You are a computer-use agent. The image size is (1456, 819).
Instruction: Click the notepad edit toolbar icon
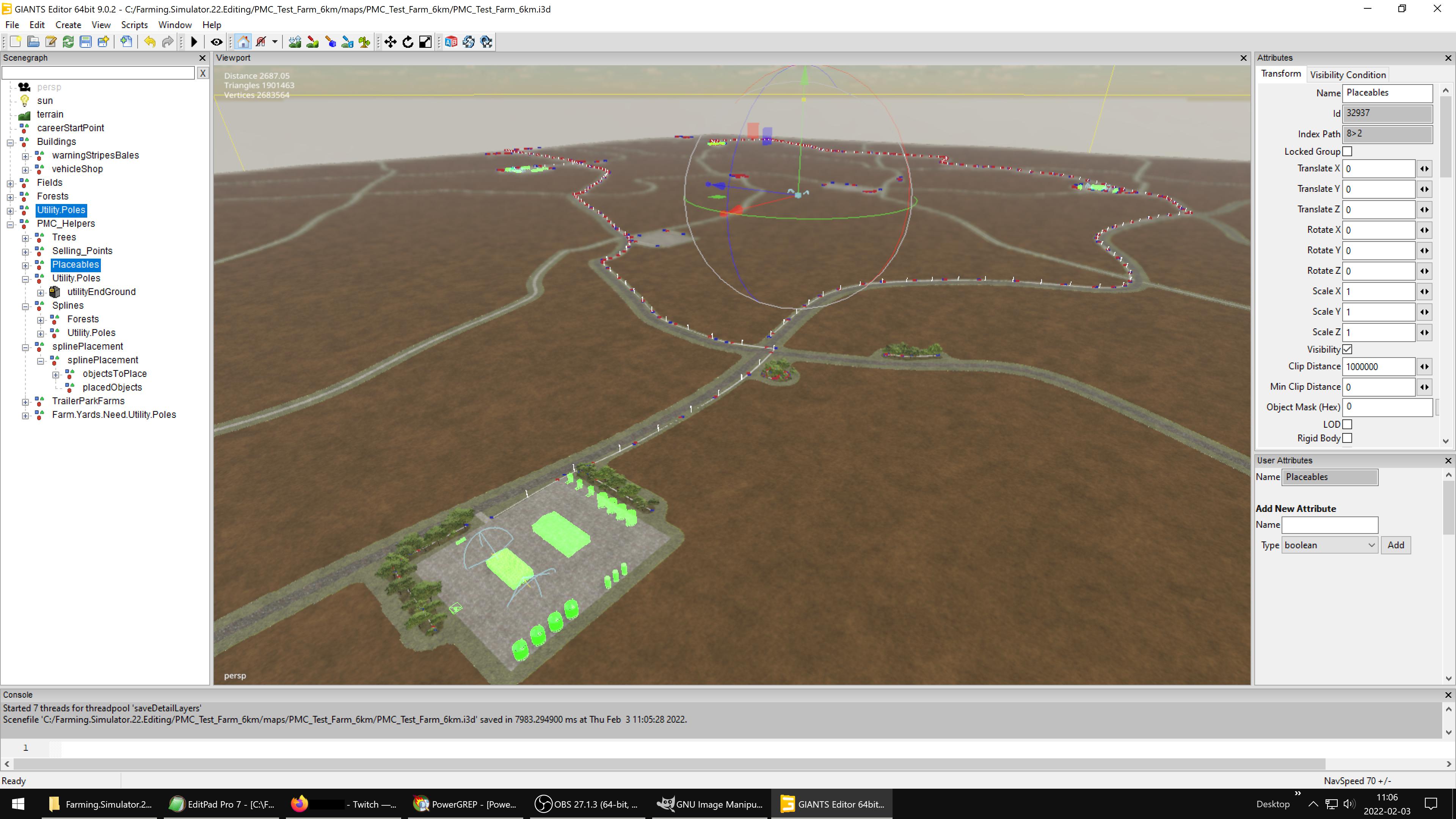(51, 42)
